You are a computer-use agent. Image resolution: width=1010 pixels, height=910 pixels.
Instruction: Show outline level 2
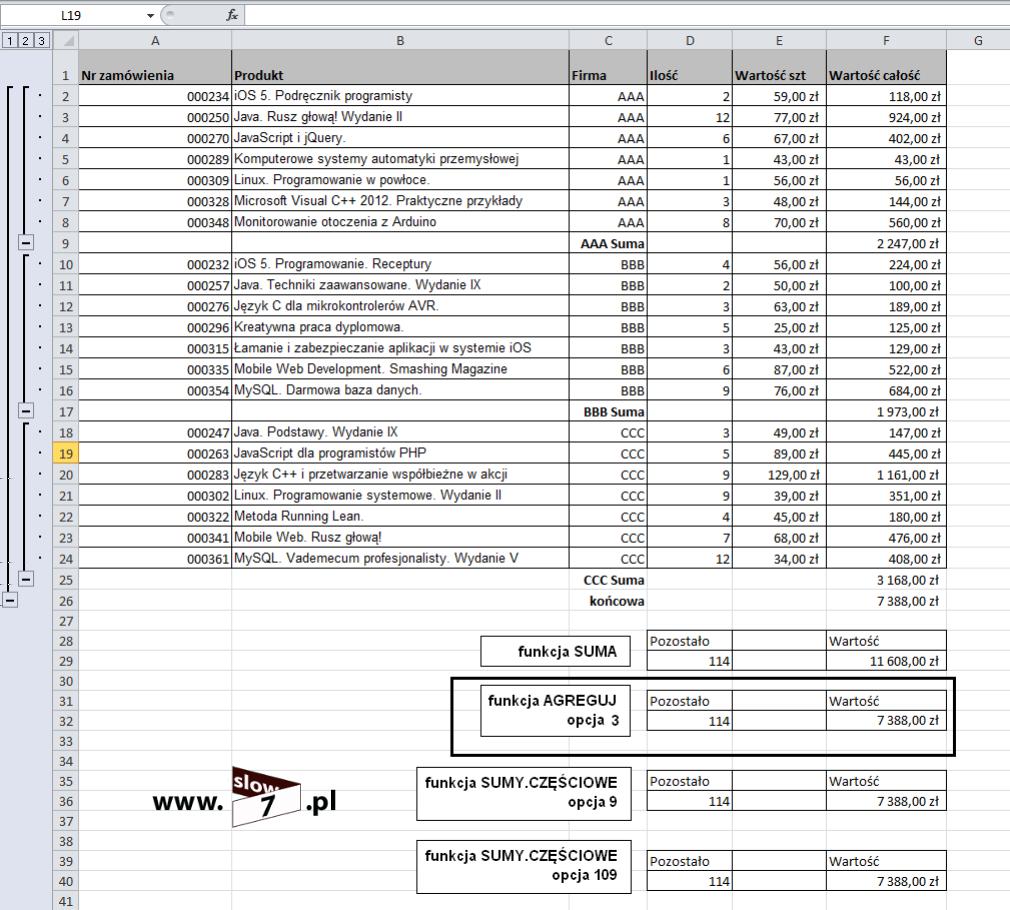(x=25, y=41)
